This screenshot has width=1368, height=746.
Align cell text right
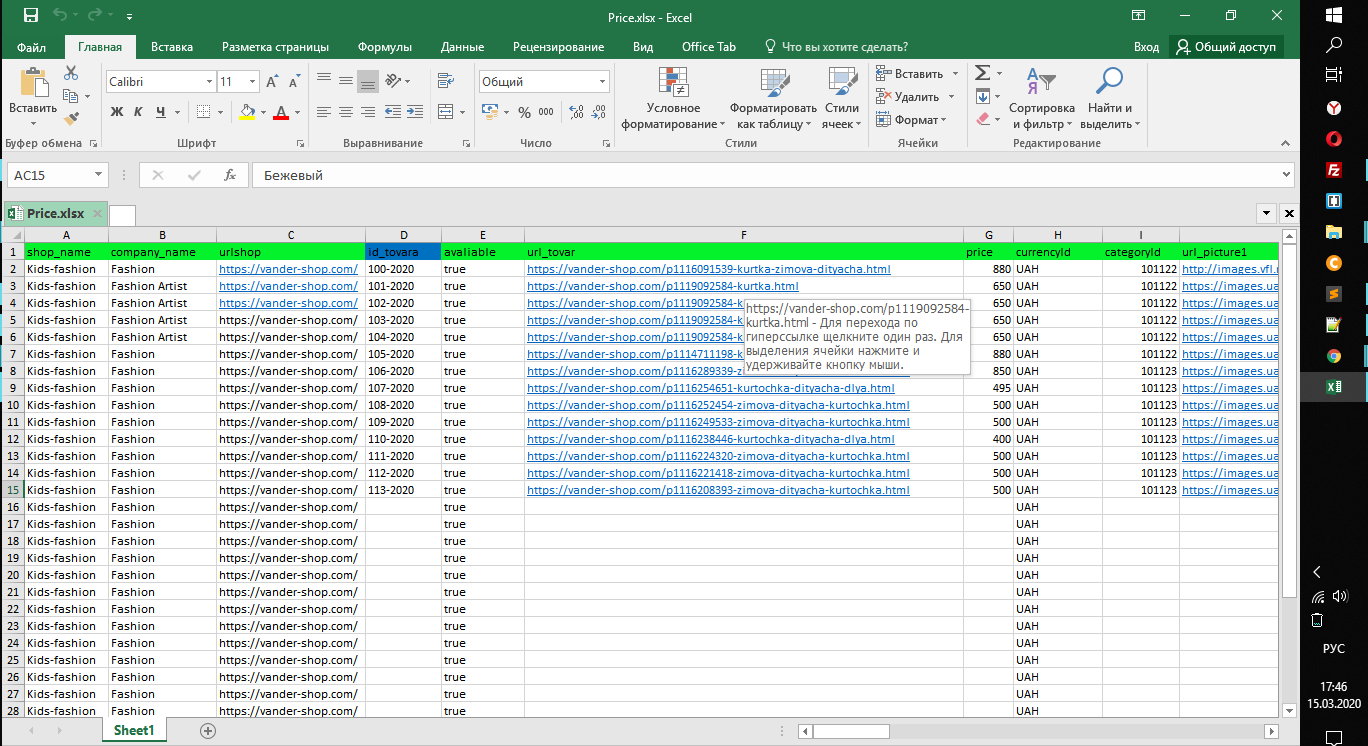(x=368, y=112)
